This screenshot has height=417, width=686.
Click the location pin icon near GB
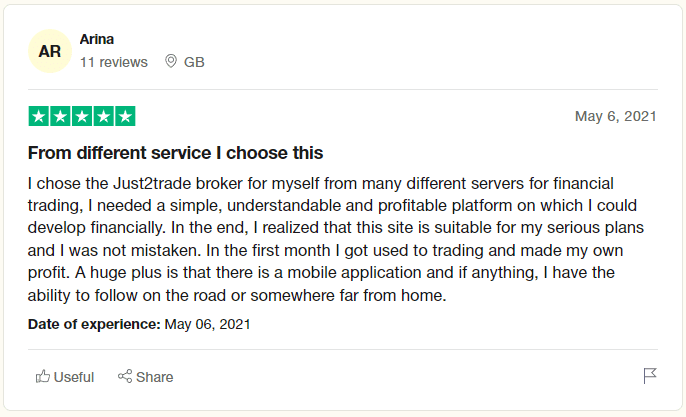[171, 61]
